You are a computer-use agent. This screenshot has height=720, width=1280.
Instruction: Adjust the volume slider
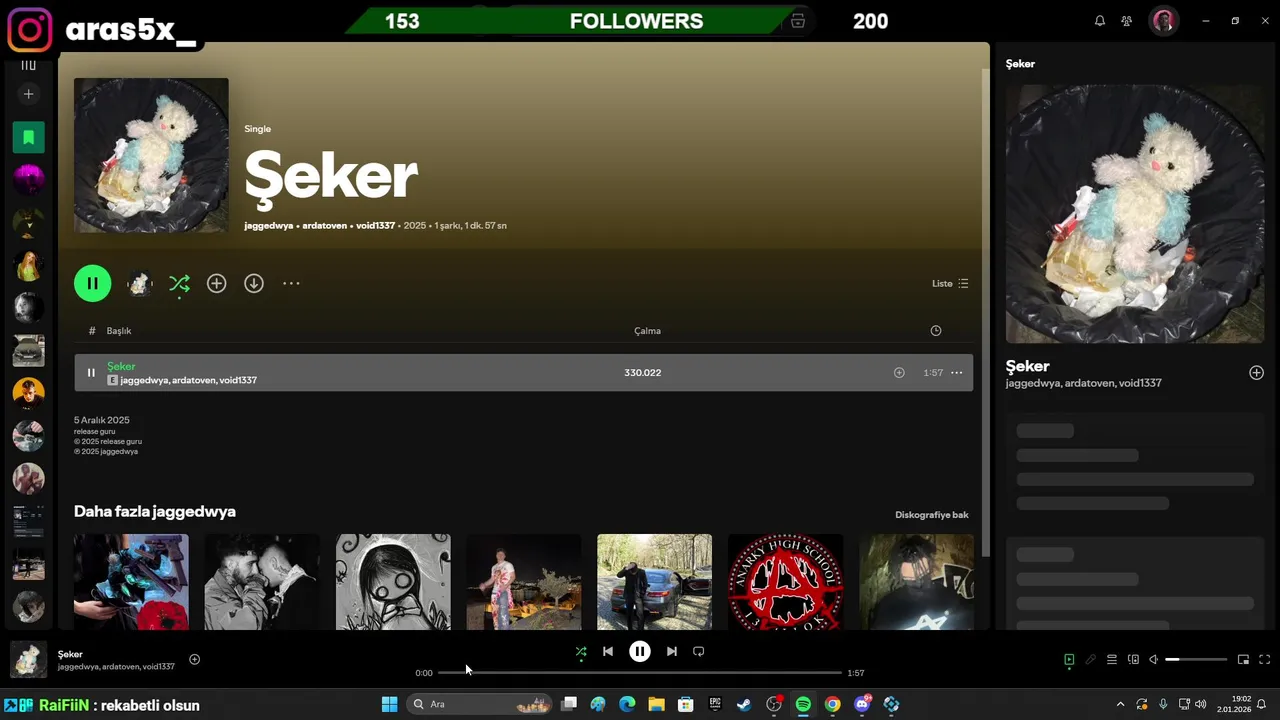pyautogui.click(x=1196, y=660)
